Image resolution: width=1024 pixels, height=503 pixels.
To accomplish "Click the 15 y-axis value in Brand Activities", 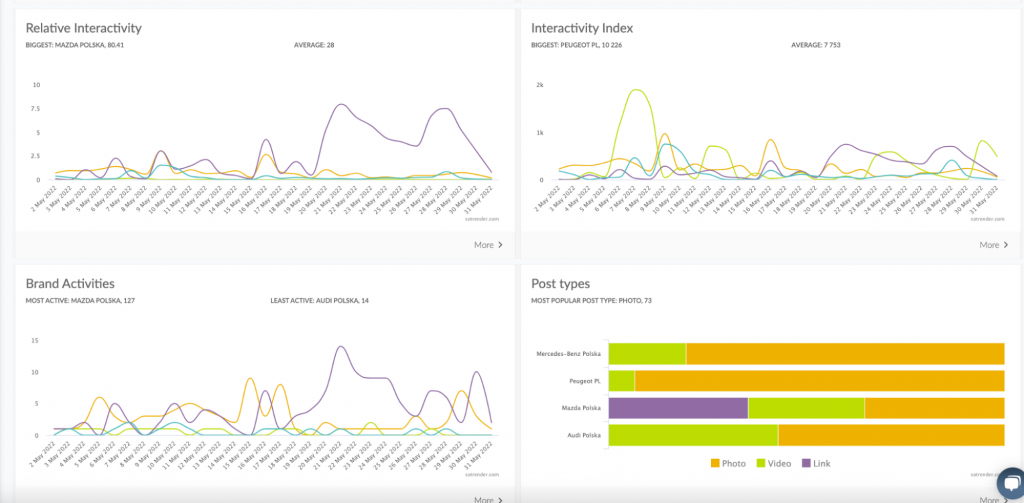I will tap(37, 340).
